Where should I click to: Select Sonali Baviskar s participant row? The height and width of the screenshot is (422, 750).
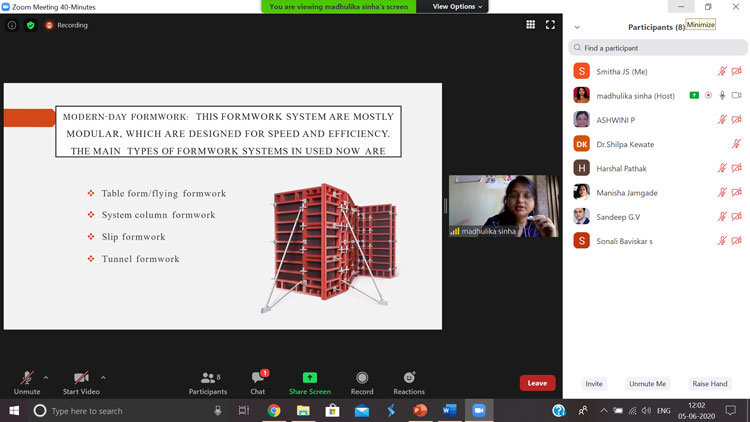tap(657, 241)
